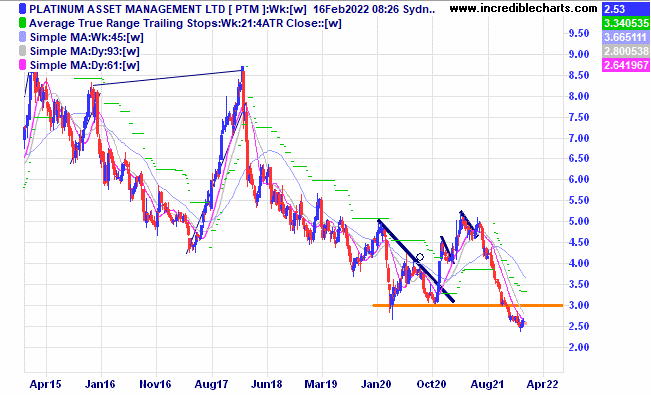Click the grey 2.800538 value box
The width and height of the screenshot is (651, 395).
tap(626, 51)
